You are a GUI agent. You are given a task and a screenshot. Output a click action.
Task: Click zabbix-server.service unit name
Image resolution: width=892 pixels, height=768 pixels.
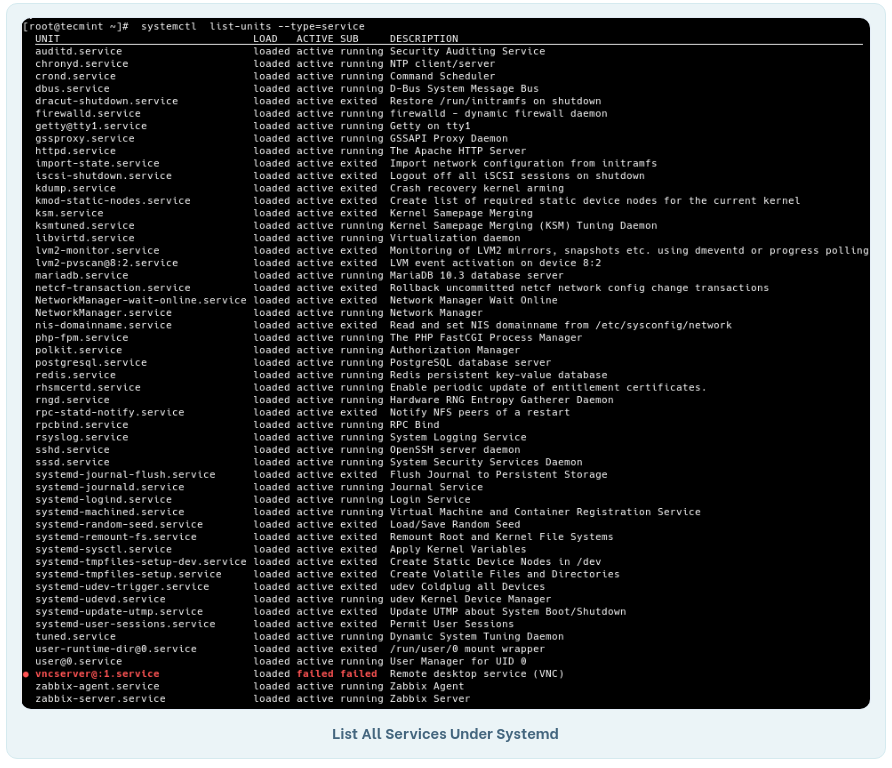tap(100, 699)
